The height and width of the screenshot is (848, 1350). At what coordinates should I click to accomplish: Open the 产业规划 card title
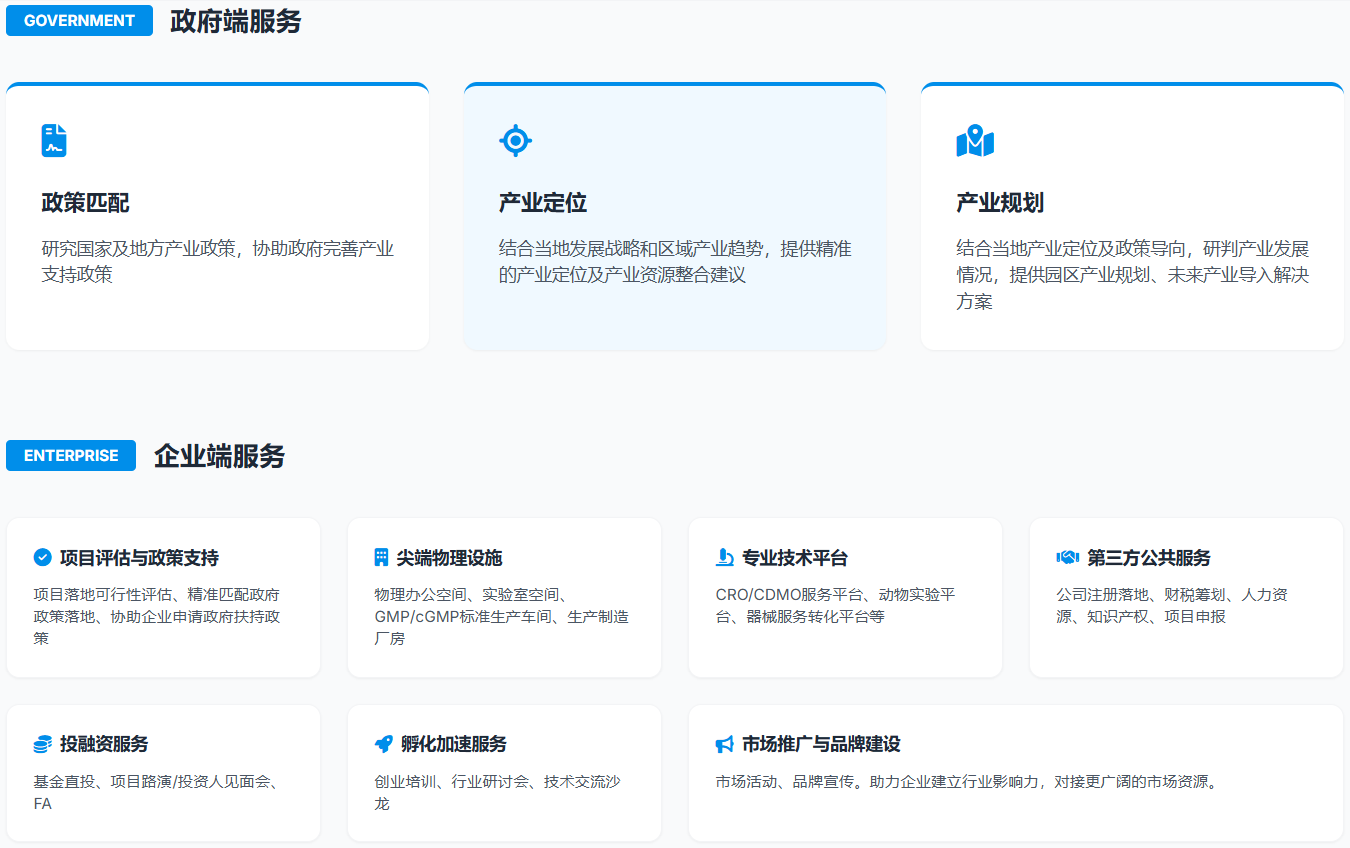coord(999,203)
